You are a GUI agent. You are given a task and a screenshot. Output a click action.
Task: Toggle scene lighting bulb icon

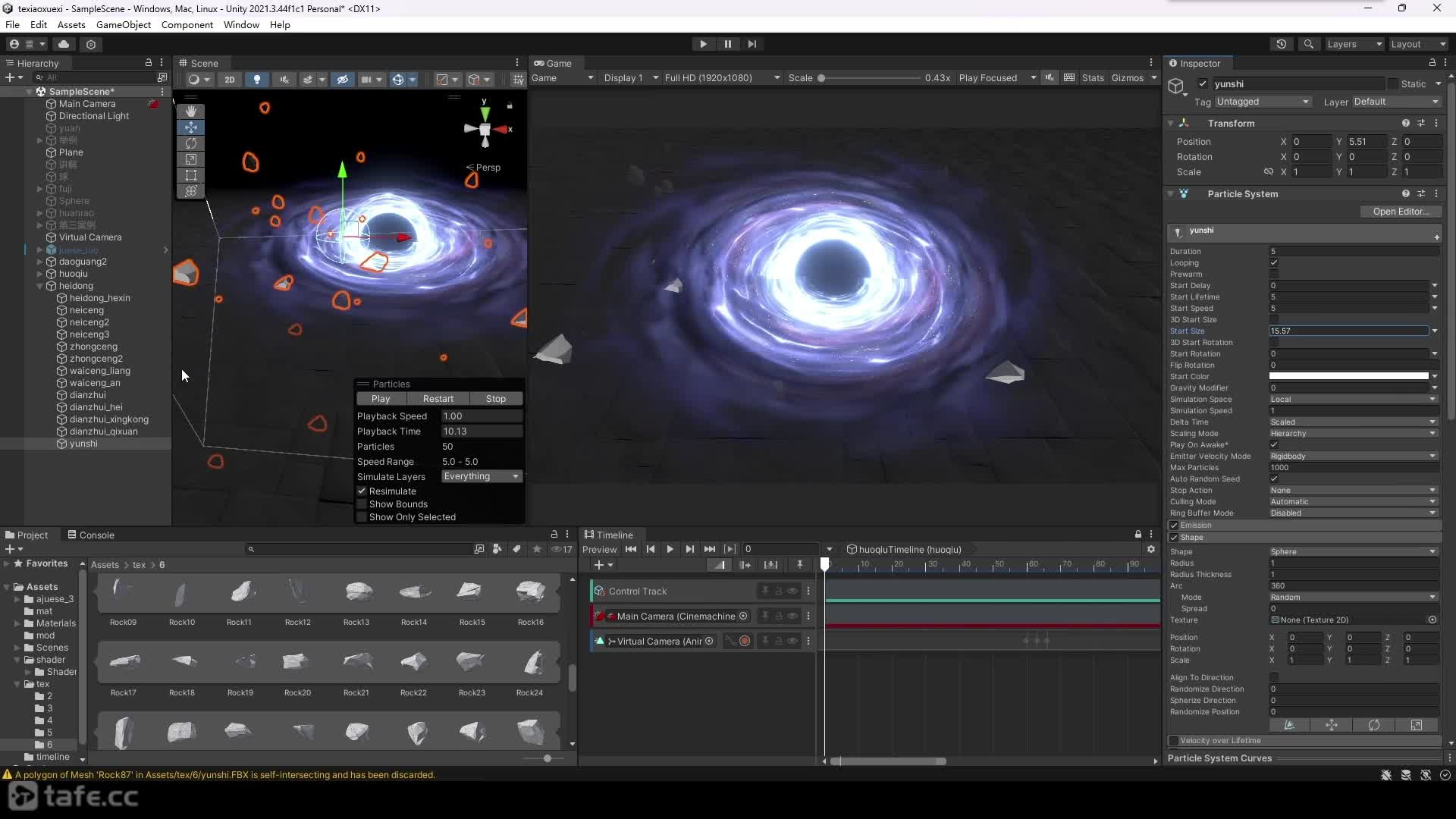click(257, 79)
